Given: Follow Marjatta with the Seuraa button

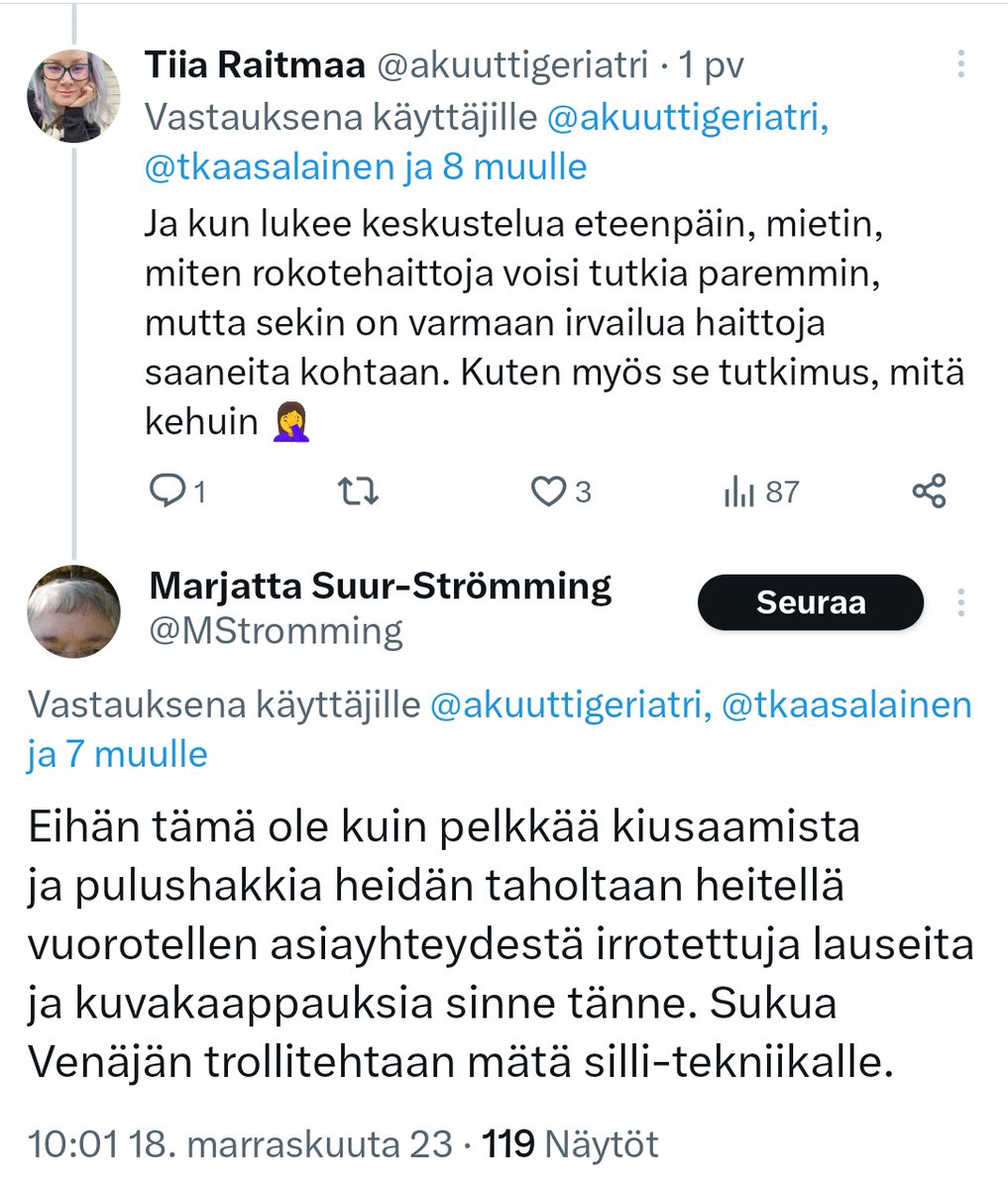Looking at the screenshot, I should click(x=810, y=602).
